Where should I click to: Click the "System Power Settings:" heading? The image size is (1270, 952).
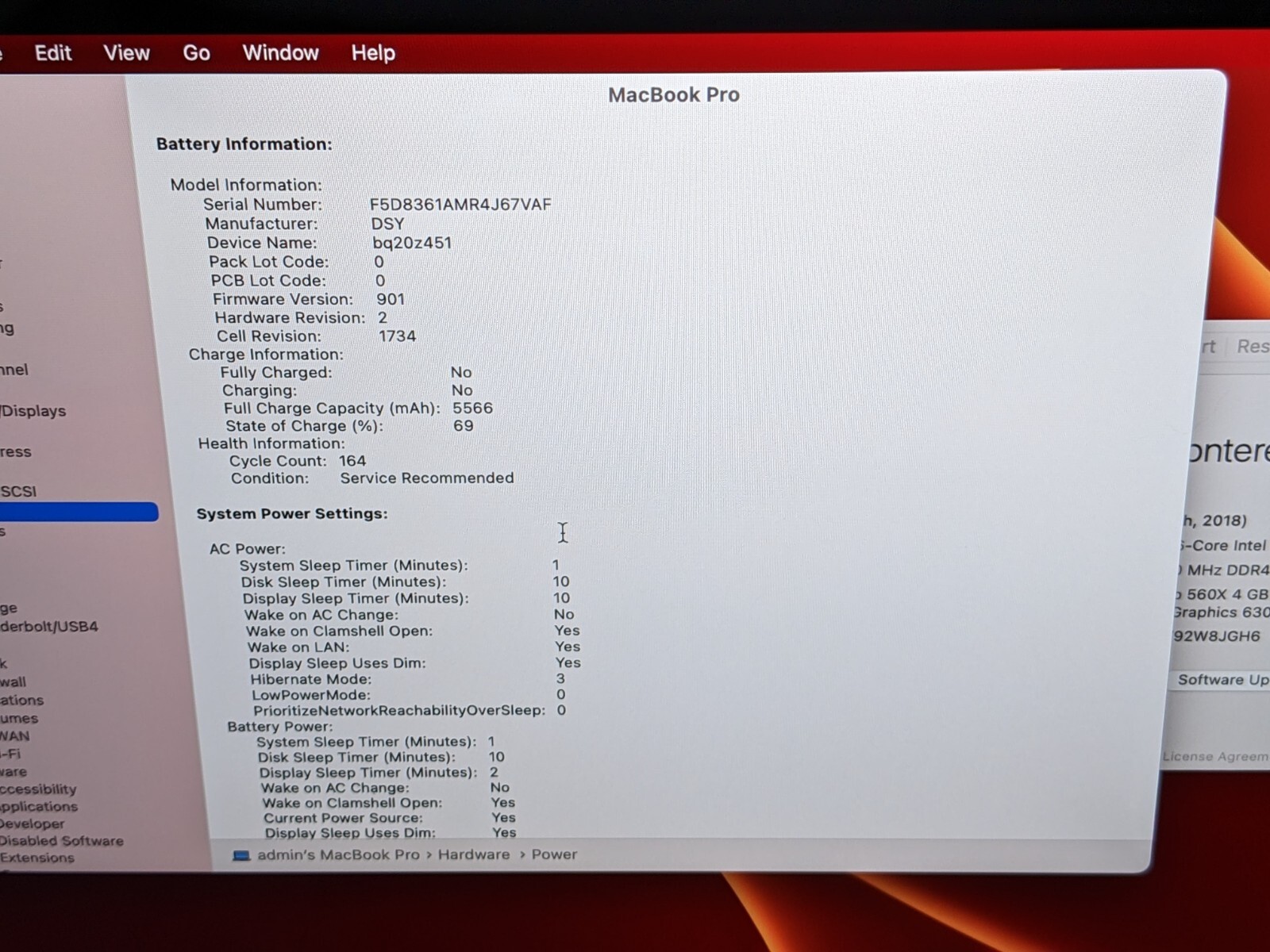[292, 513]
